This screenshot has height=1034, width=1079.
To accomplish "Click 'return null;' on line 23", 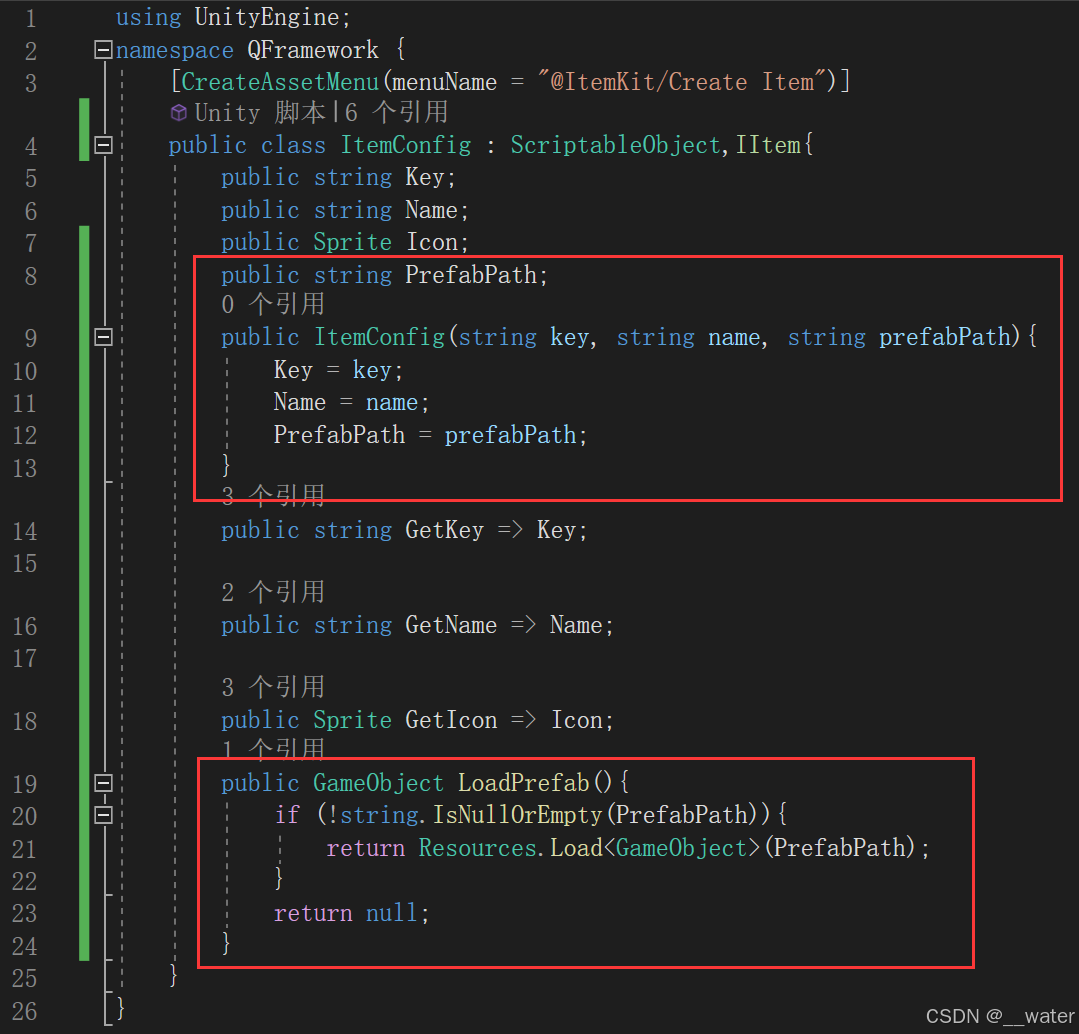I will (351, 914).
